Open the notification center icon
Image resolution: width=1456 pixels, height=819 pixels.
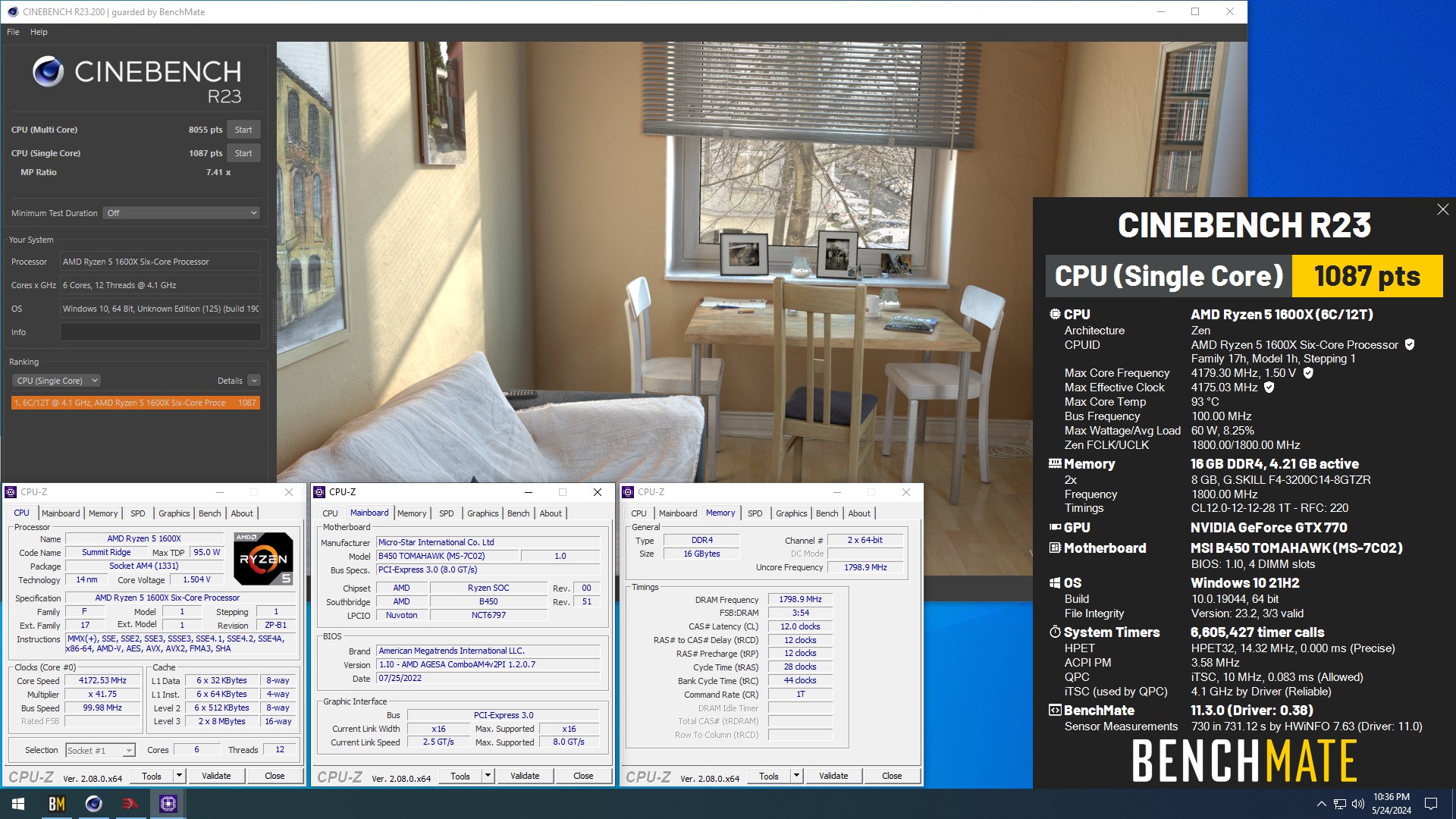pos(1431,804)
